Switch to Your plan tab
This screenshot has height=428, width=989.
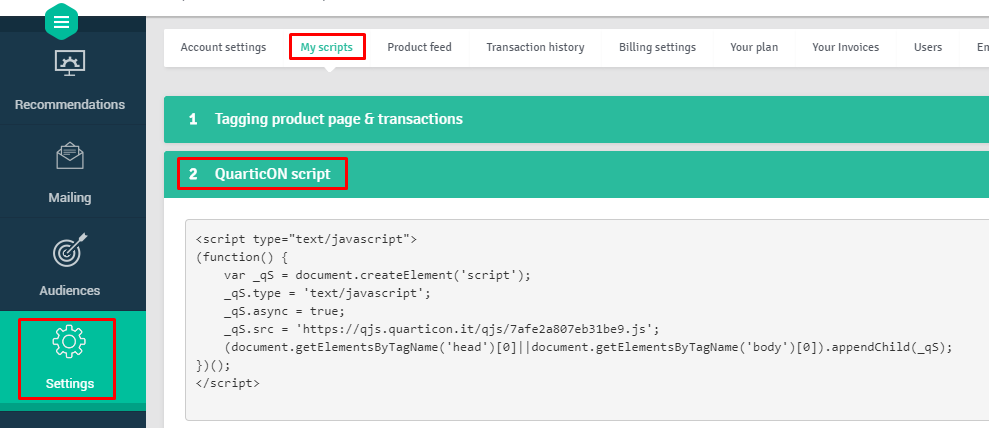(x=754, y=47)
